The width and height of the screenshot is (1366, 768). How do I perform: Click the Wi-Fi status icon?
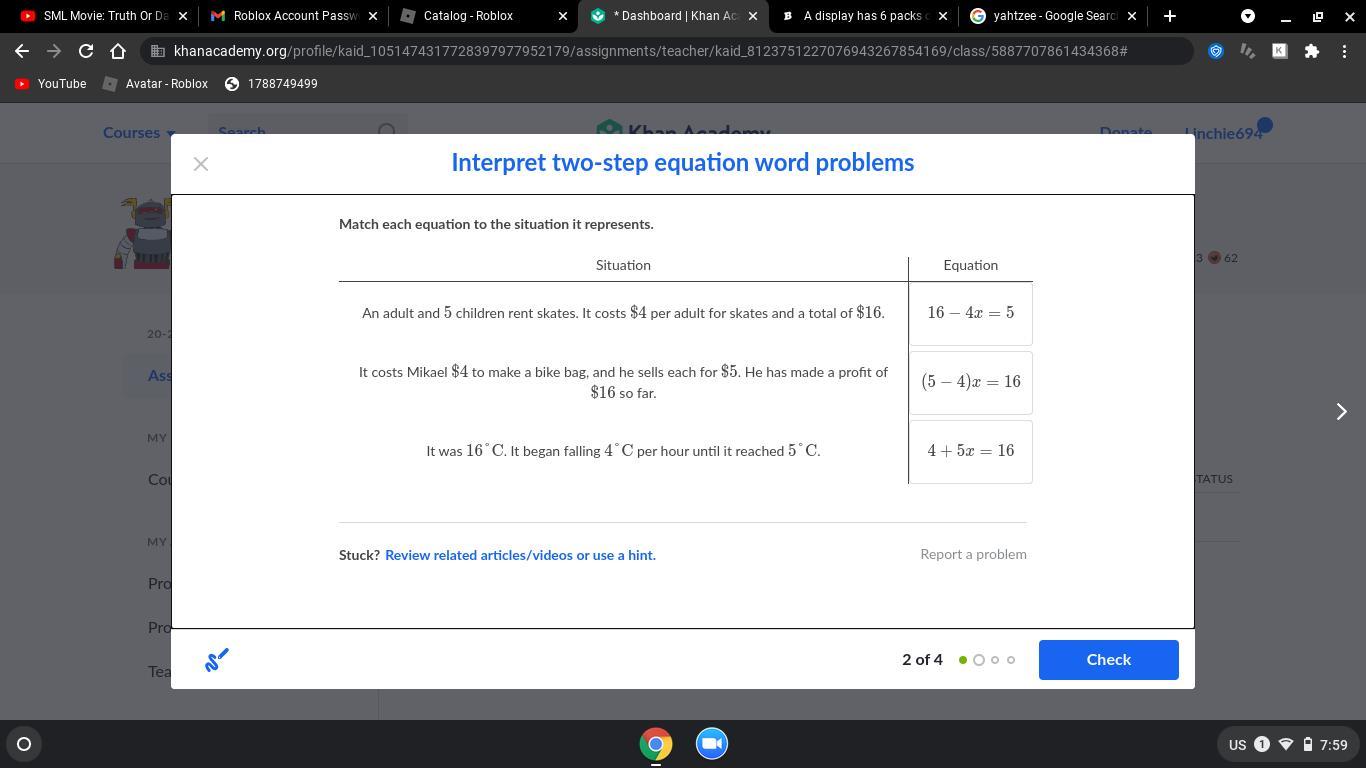point(1286,744)
